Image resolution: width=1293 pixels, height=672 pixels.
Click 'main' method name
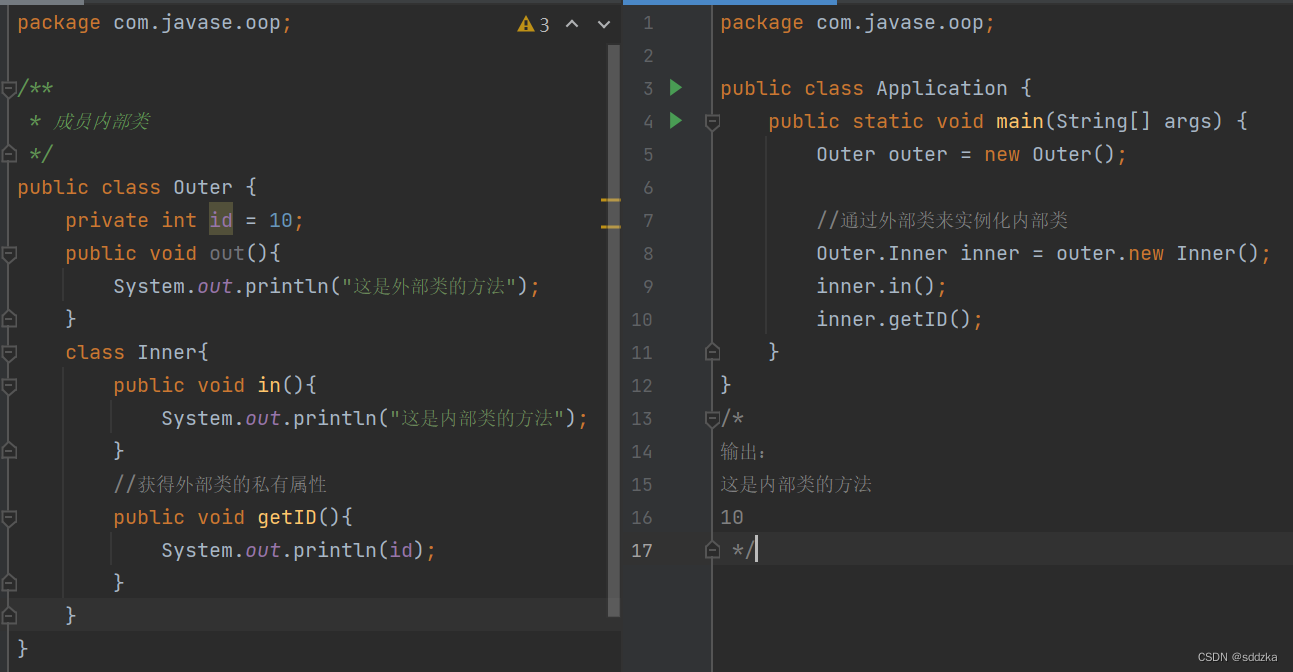[1020, 121]
